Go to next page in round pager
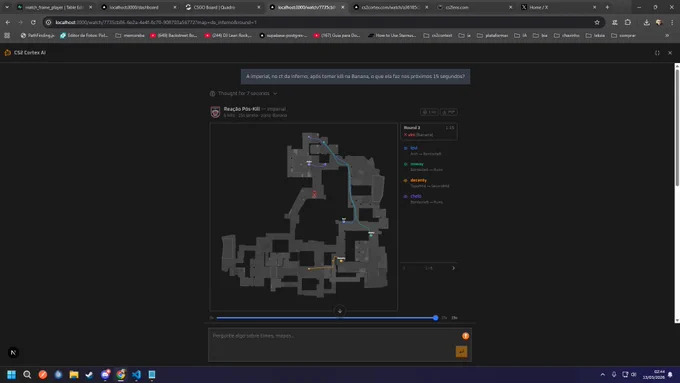The width and height of the screenshot is (680, 383). pos(454,268)
